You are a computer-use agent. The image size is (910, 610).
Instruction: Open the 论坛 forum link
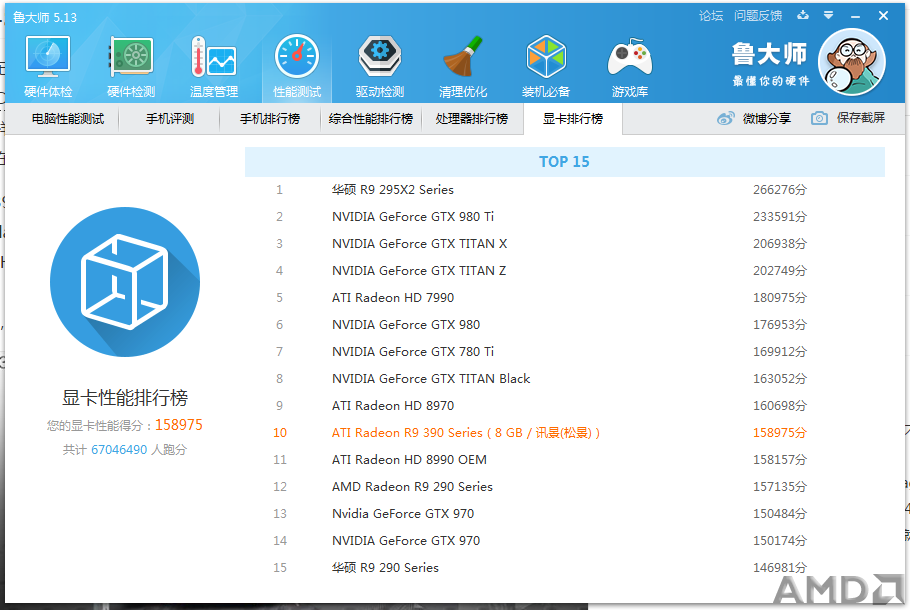(711, 16)
